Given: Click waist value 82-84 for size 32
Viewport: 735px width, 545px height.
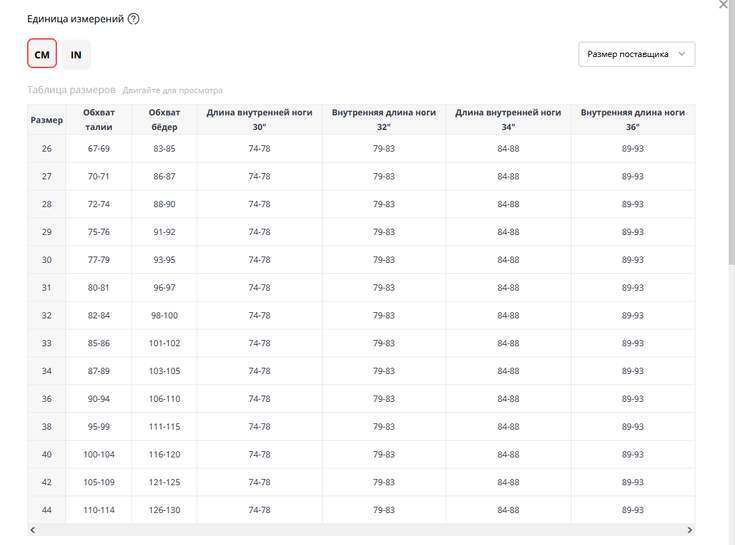Looking at the screenshot, I should pyautogui.click(x=98, y=315).
